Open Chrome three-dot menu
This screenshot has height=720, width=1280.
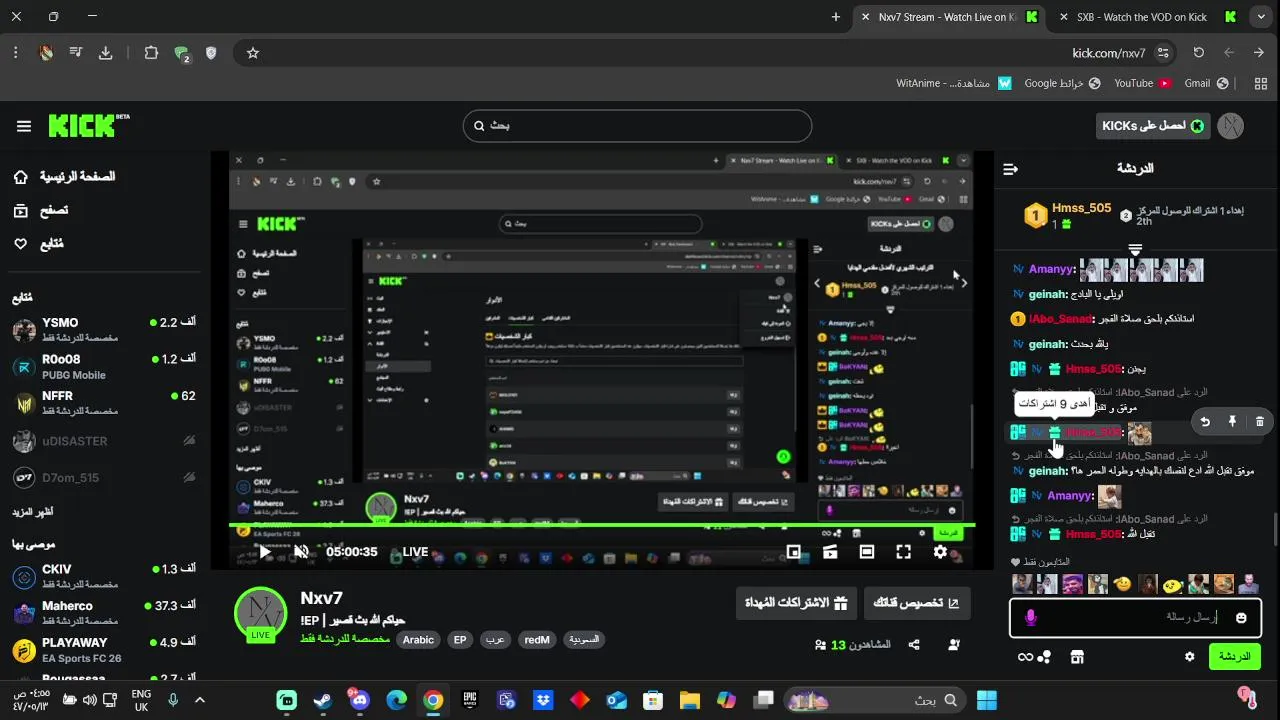[x=16, y=53]
